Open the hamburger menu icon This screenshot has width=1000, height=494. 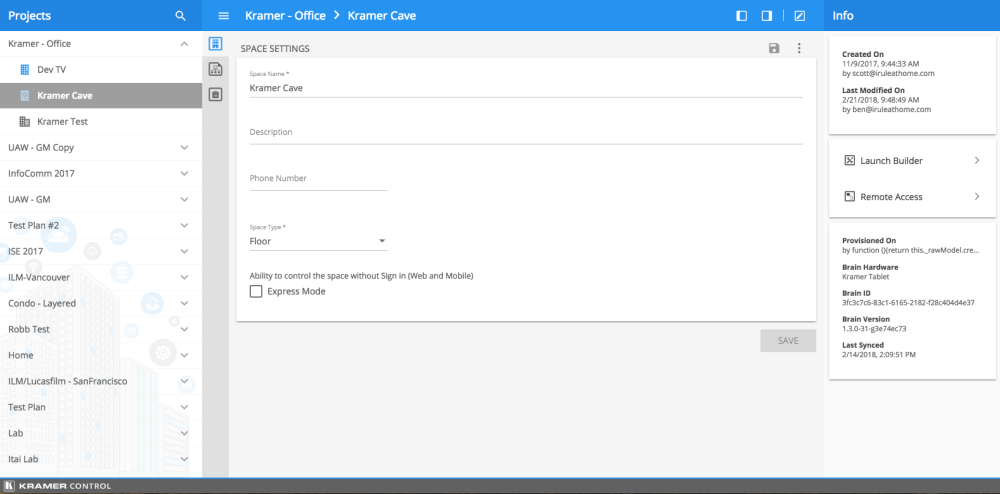tap(223, 16)
